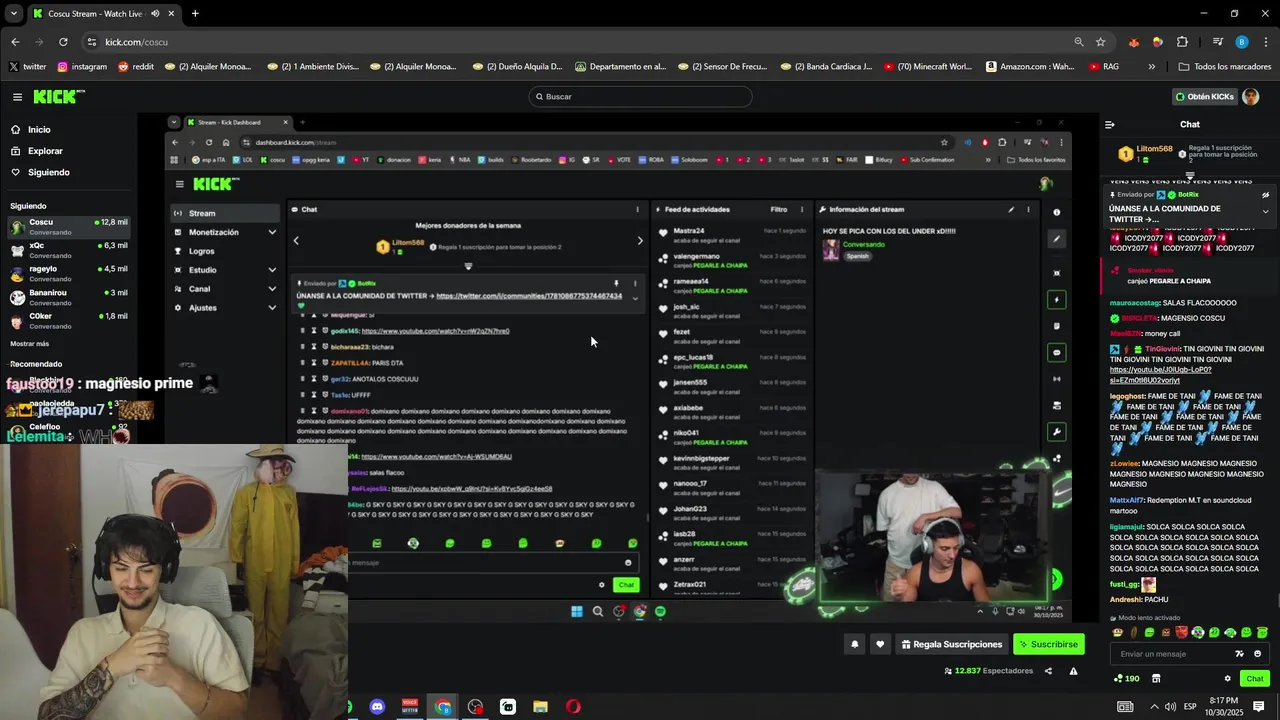Expand Ajustes in the streamed dashboard sidebar
The height and width of the screenshot is (720, 1280).
[x=226, y=308]
